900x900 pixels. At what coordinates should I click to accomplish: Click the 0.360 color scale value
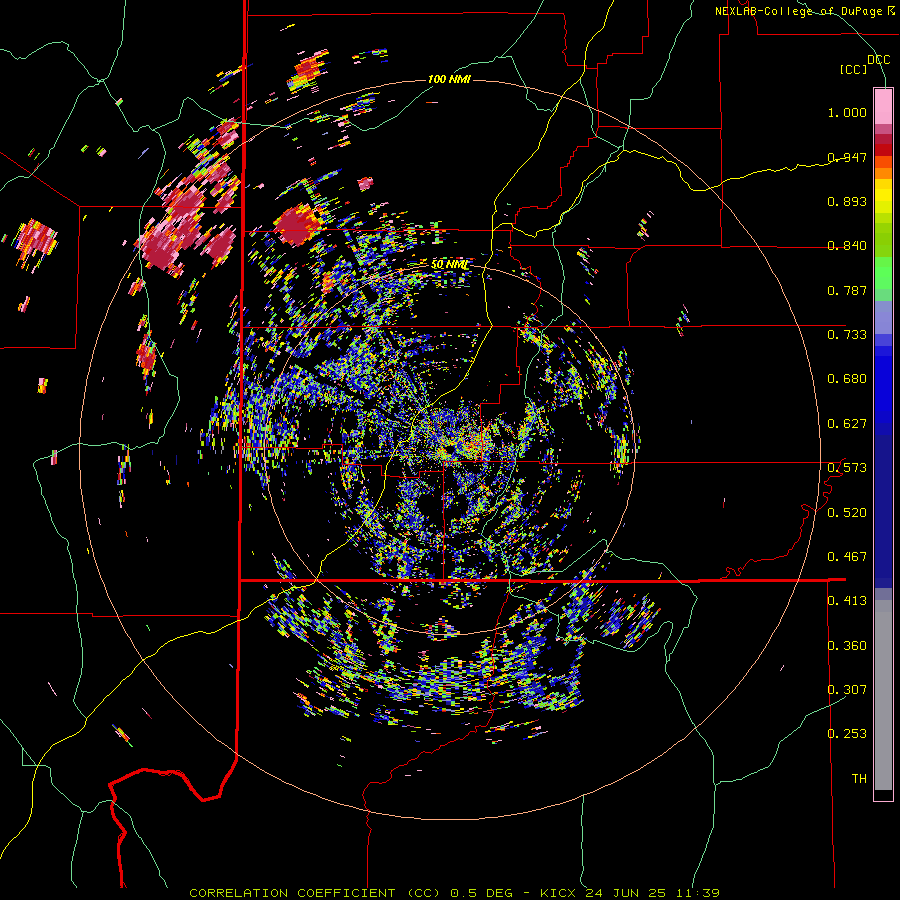[847, 646]
